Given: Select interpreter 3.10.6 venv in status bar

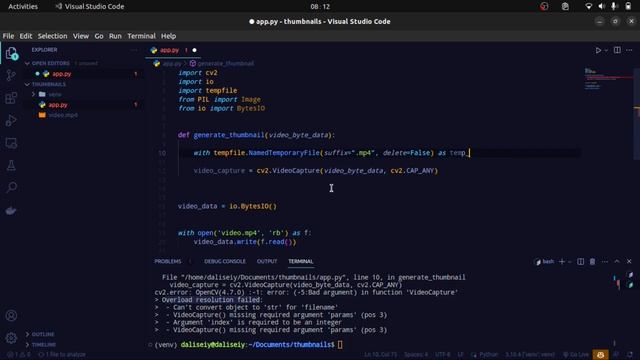Looking at the screenshot, I should click(x=530, y=355).
